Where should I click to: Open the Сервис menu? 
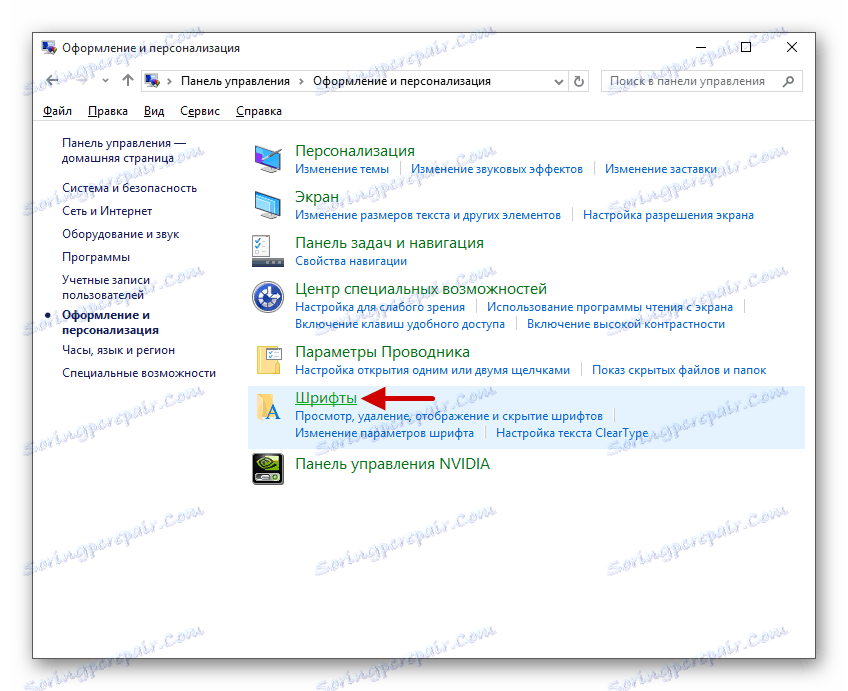click(199, 110)
